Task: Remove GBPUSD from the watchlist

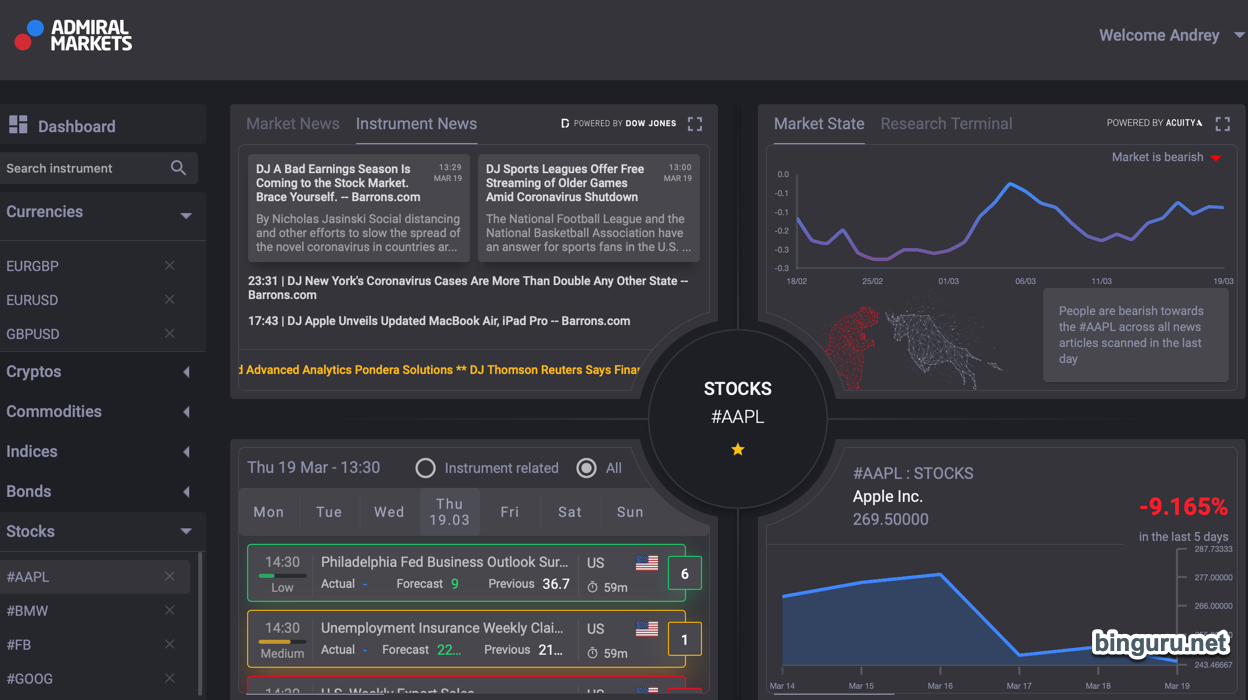Action: (x=169, y=333)
